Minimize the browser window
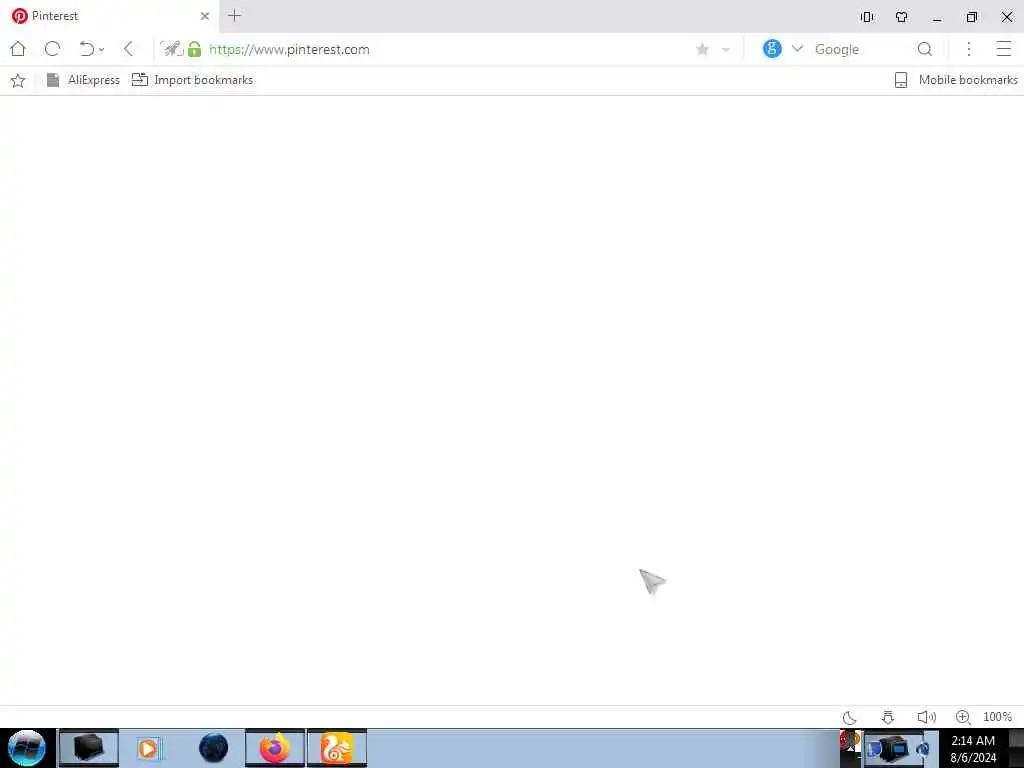This screenshot has width=1024, height=768. (937, 18)
